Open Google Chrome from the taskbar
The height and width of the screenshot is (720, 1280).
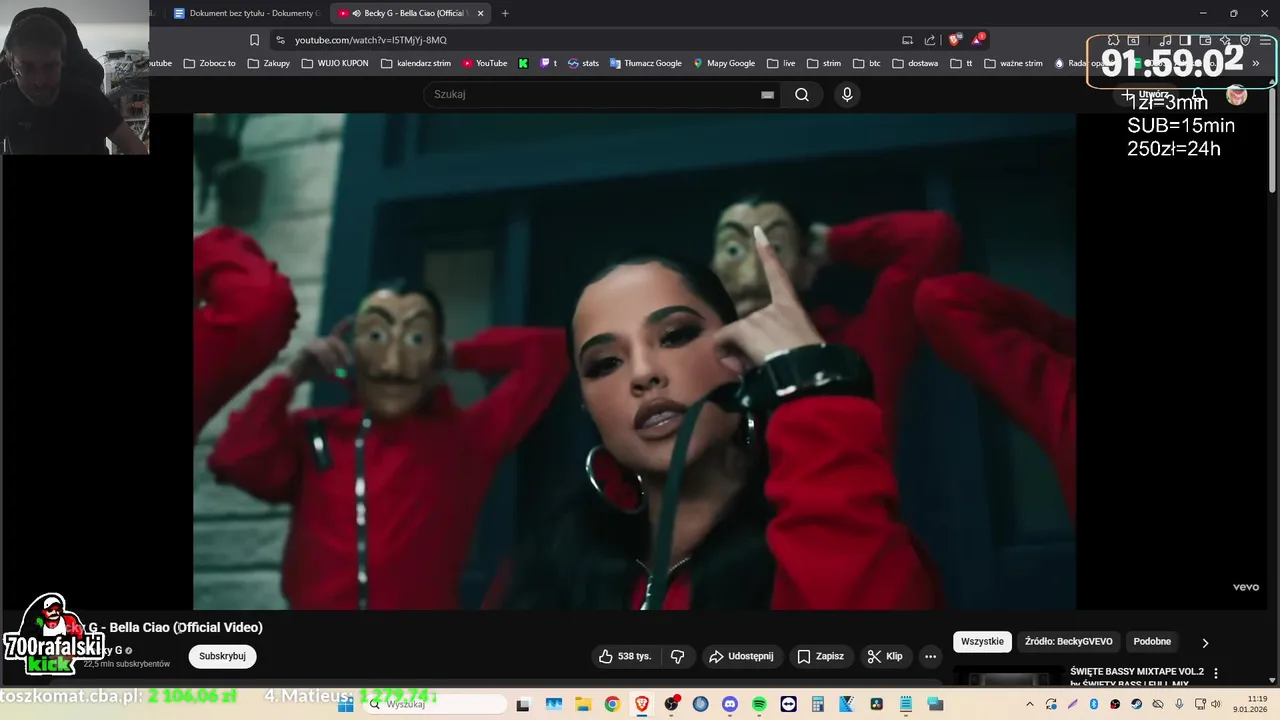(612, 704)
